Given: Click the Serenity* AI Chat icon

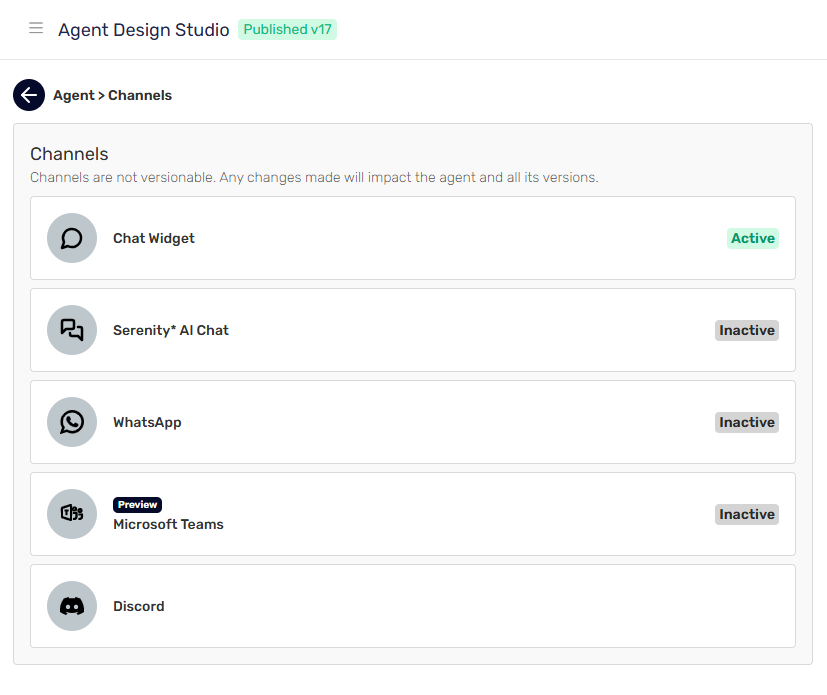Looking at the screenshot, I should click(72, 330).
